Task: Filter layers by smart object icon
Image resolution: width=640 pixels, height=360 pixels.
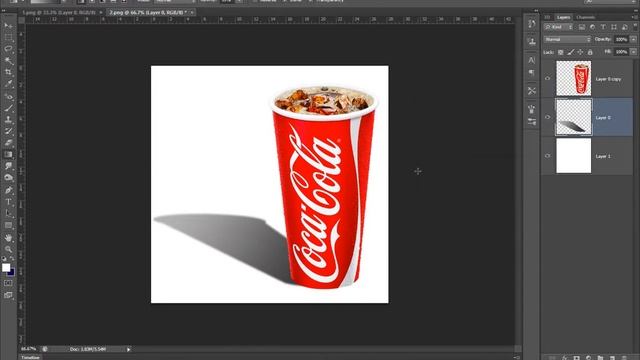Action: click(x=624, y=27)
